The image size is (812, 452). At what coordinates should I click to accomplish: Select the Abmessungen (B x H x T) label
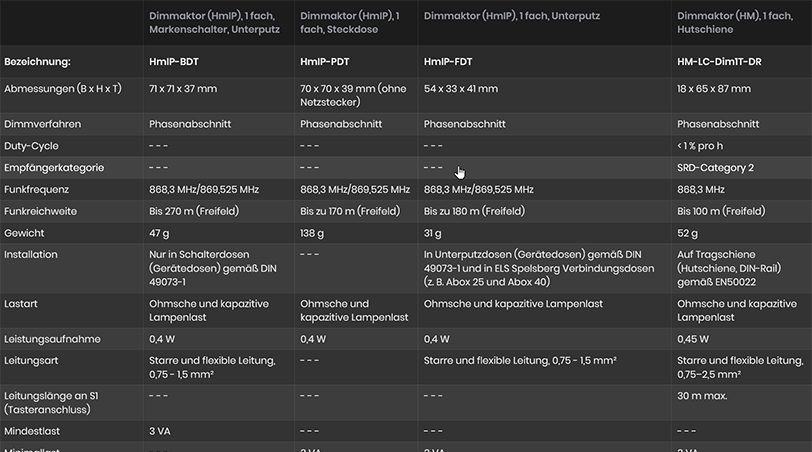point(63,89)
